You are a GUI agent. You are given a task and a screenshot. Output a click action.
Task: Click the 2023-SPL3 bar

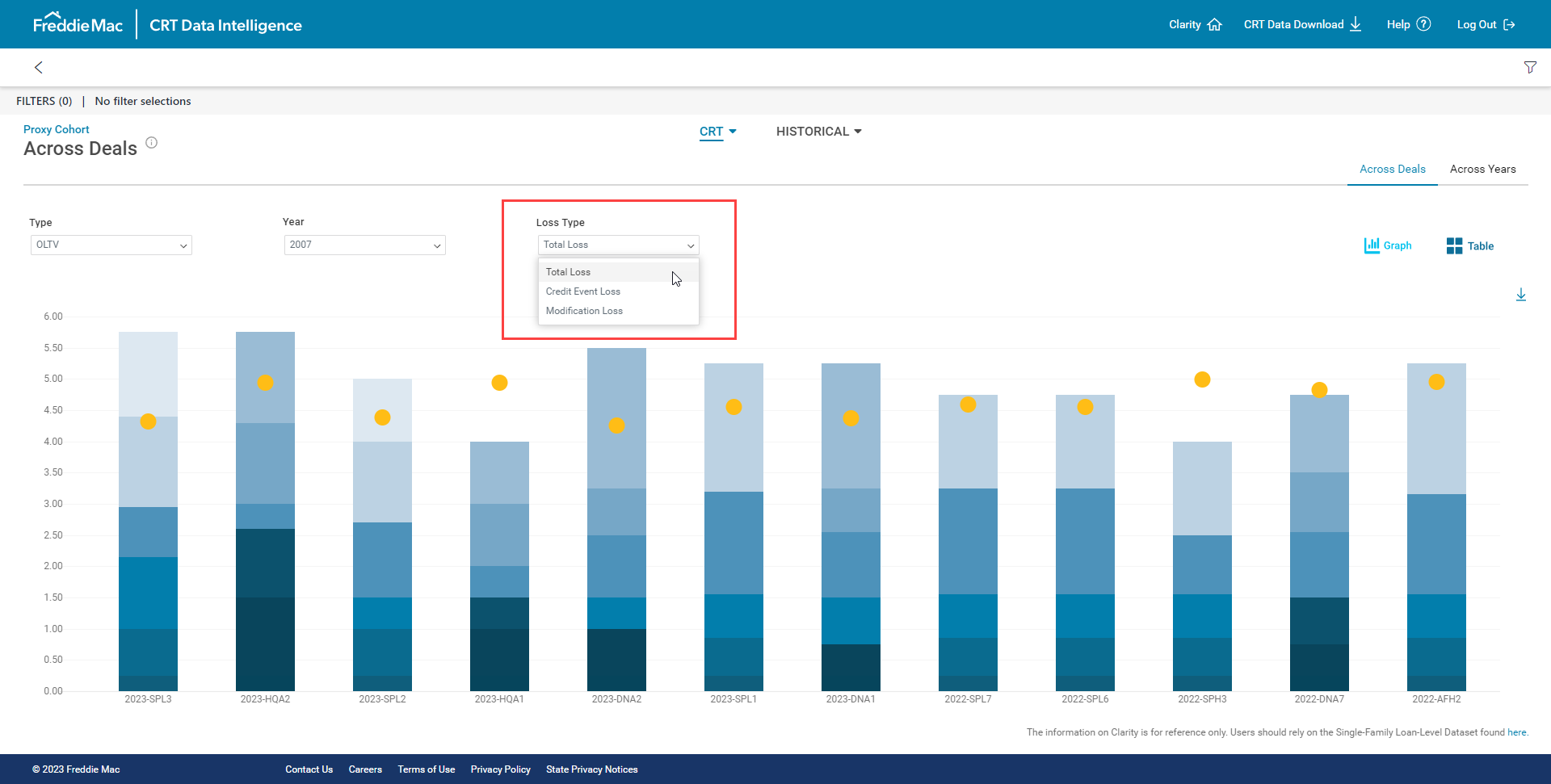(148, 512)
